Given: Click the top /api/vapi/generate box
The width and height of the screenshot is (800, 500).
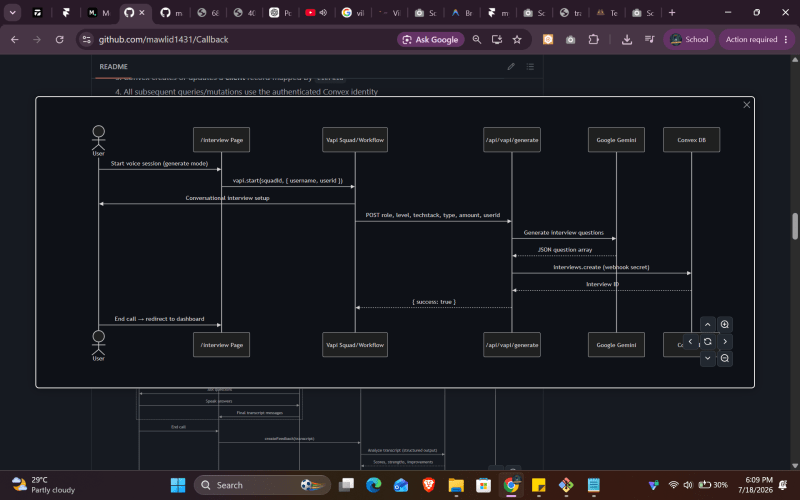Looking at the screenshot, I should coord(512,140).
